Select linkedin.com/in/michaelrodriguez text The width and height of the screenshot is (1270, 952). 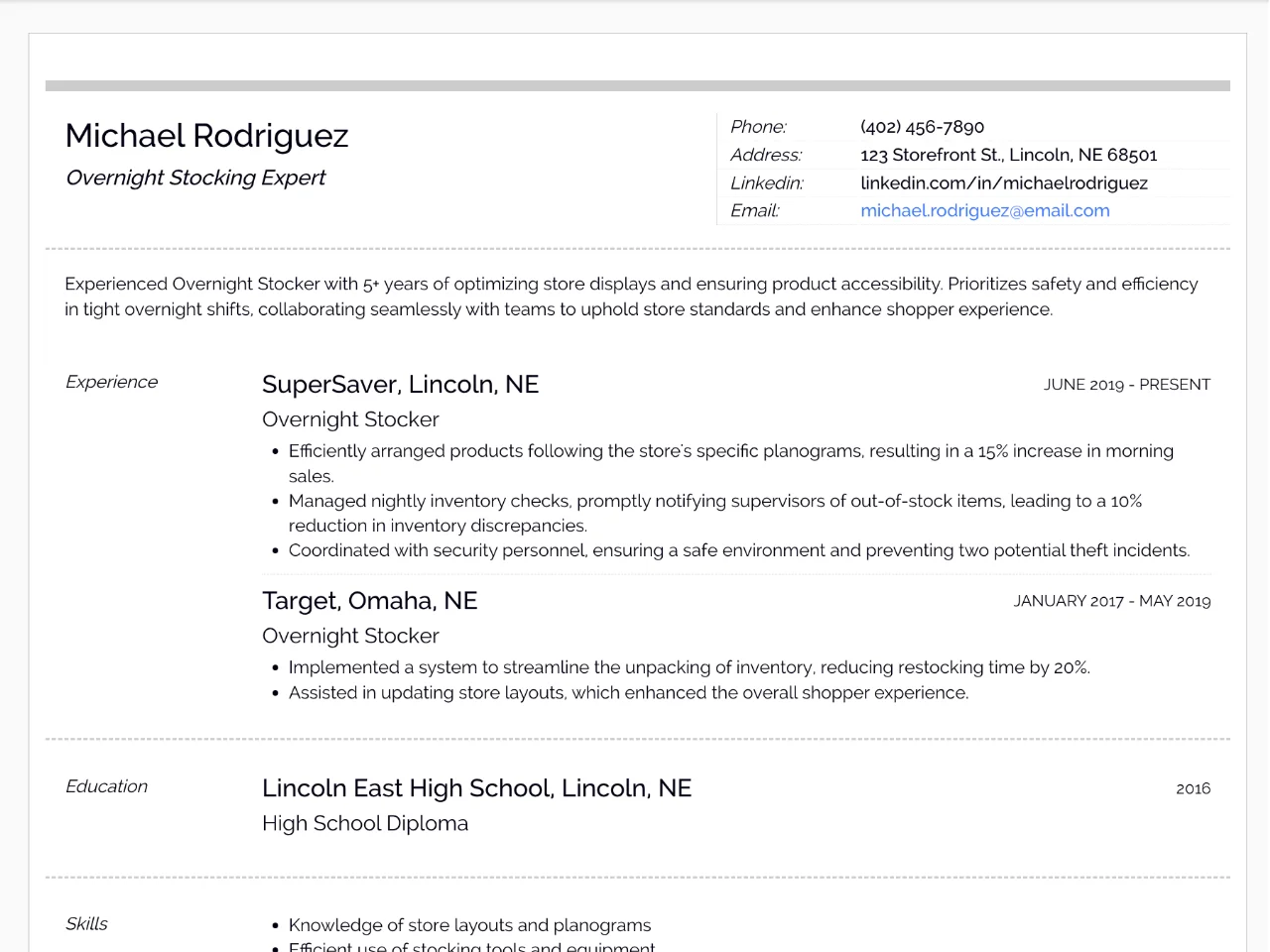pyautogui.click(x=1003, y=182)
